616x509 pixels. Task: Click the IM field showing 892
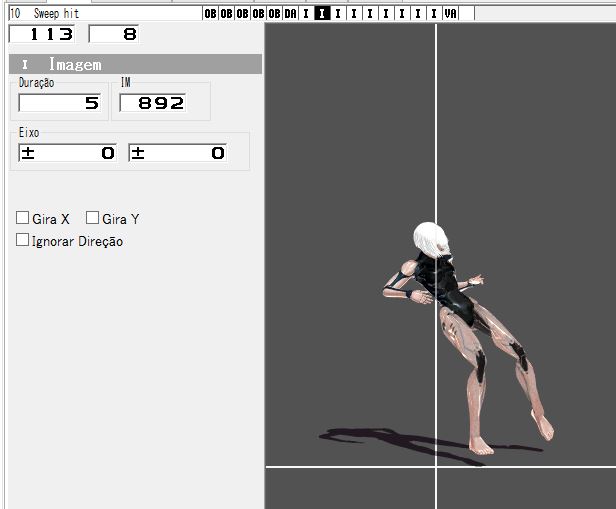coord(152,103)
